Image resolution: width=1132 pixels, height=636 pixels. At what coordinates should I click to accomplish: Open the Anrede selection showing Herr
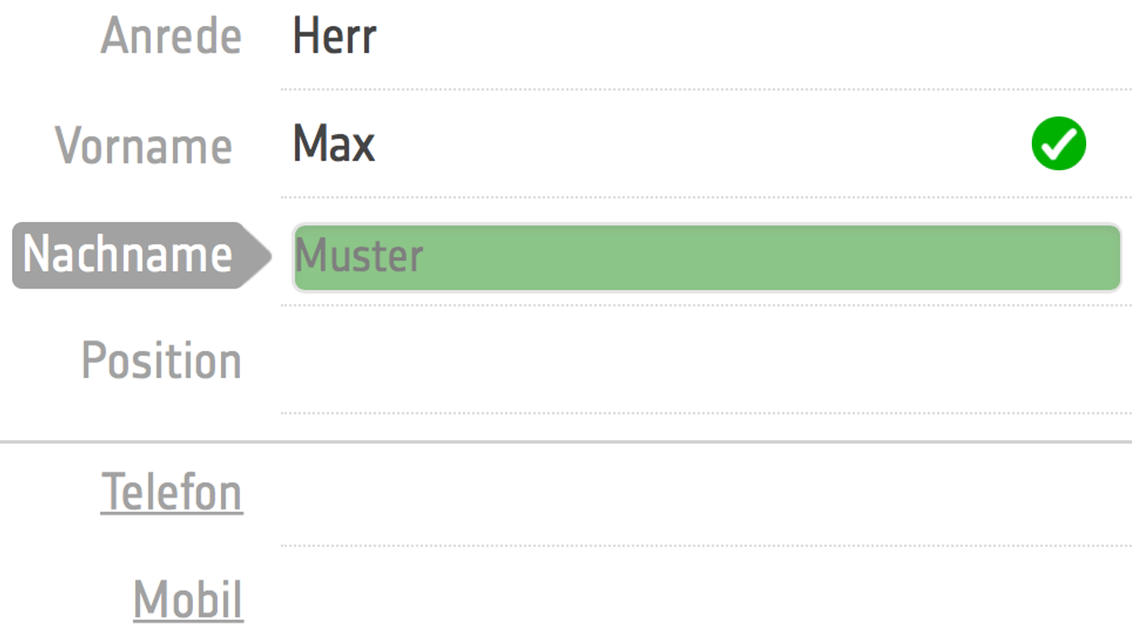tap(706, 36)
